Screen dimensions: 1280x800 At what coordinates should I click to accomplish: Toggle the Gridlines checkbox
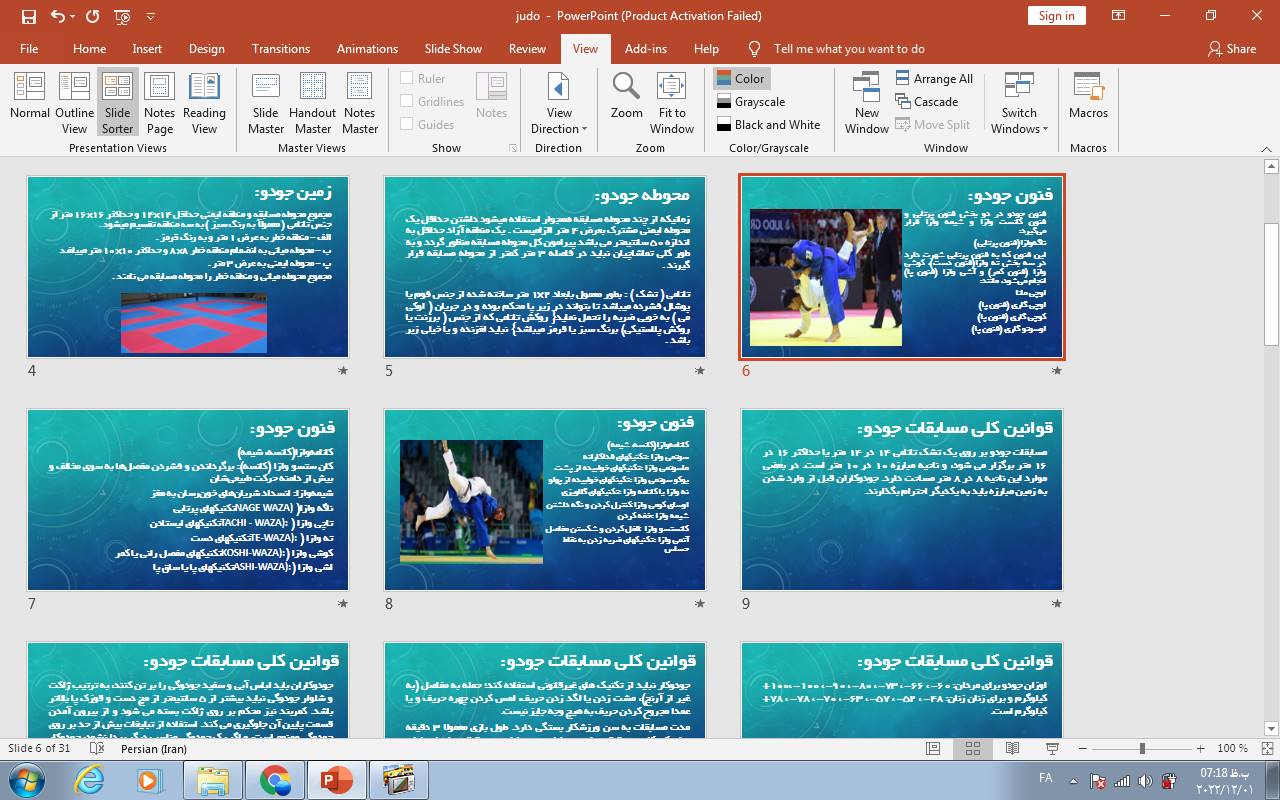coord(407,102)
